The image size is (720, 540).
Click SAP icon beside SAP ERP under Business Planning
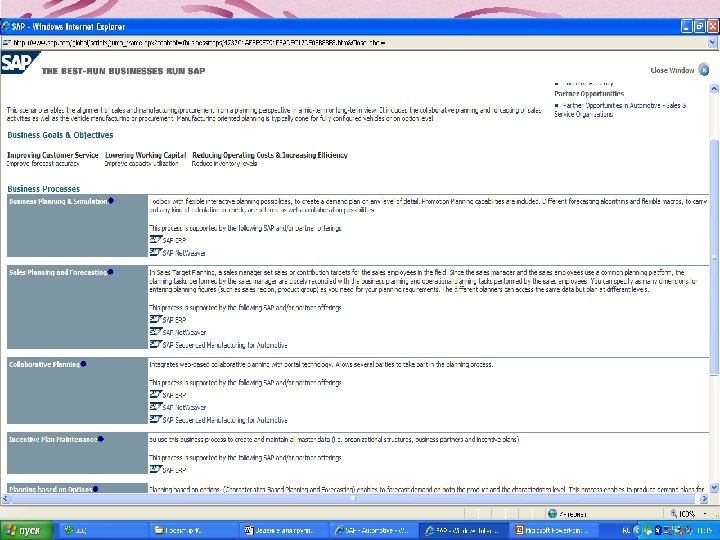(155, 239)
